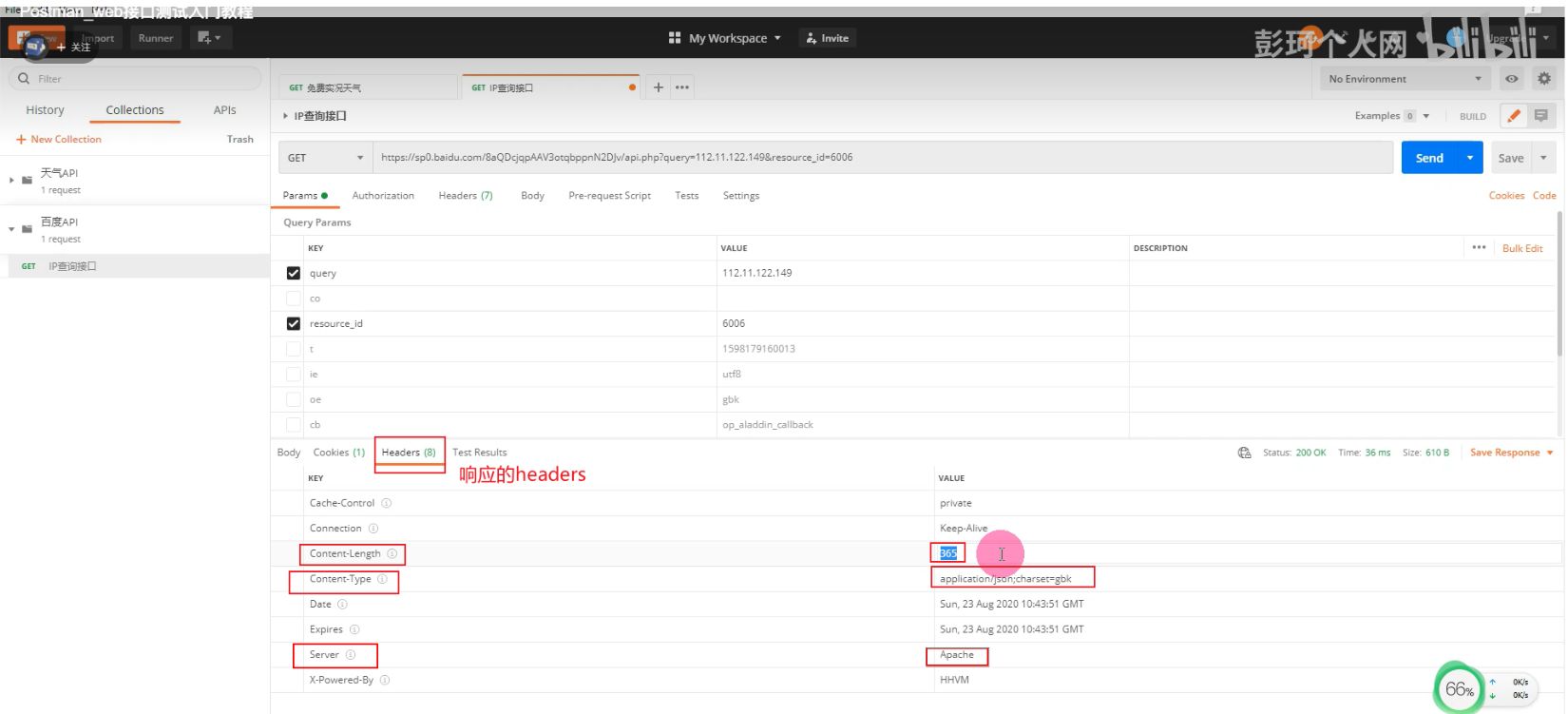Open the response Body tab
This screenshot has height=714, width=1568.
coord(289,453)
